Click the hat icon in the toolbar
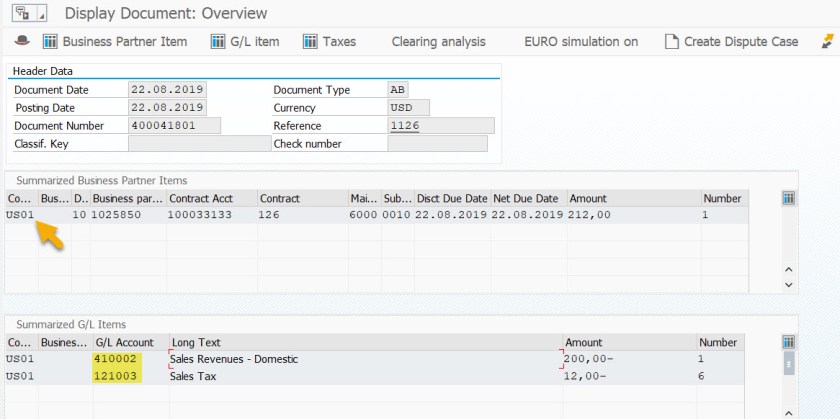 (22, 41)
